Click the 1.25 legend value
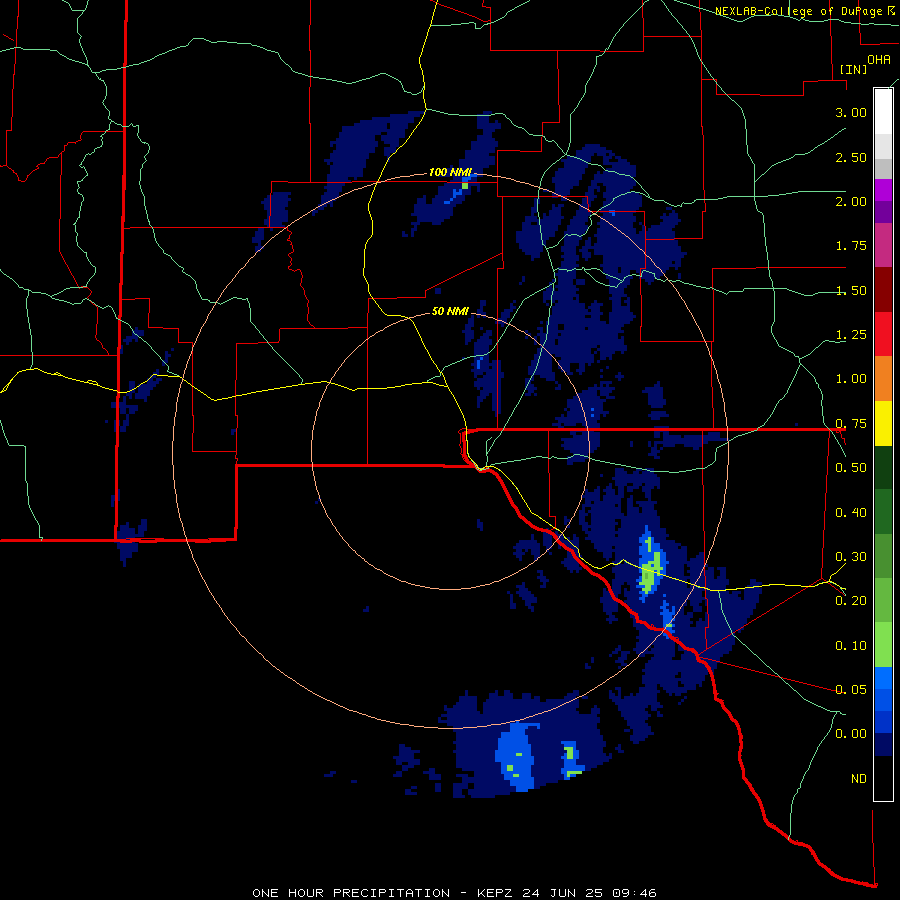Image resolution: width=900 pixels, height=900 pixels. click(851, 335)
